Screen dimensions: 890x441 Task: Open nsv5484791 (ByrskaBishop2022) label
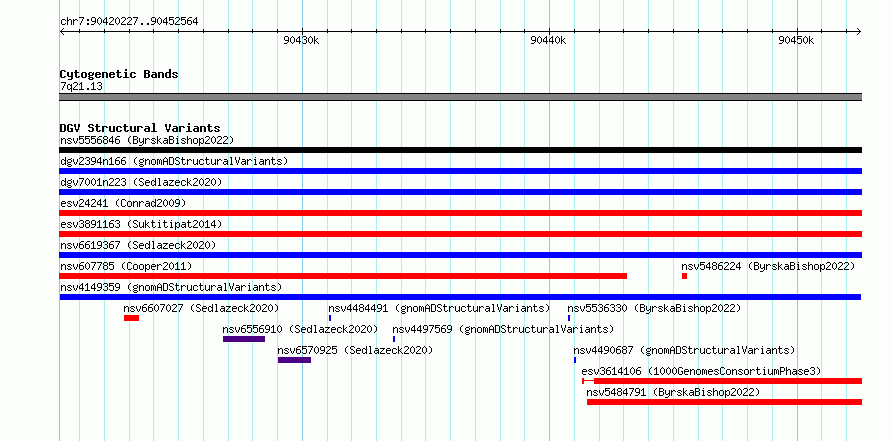point(673,392)
